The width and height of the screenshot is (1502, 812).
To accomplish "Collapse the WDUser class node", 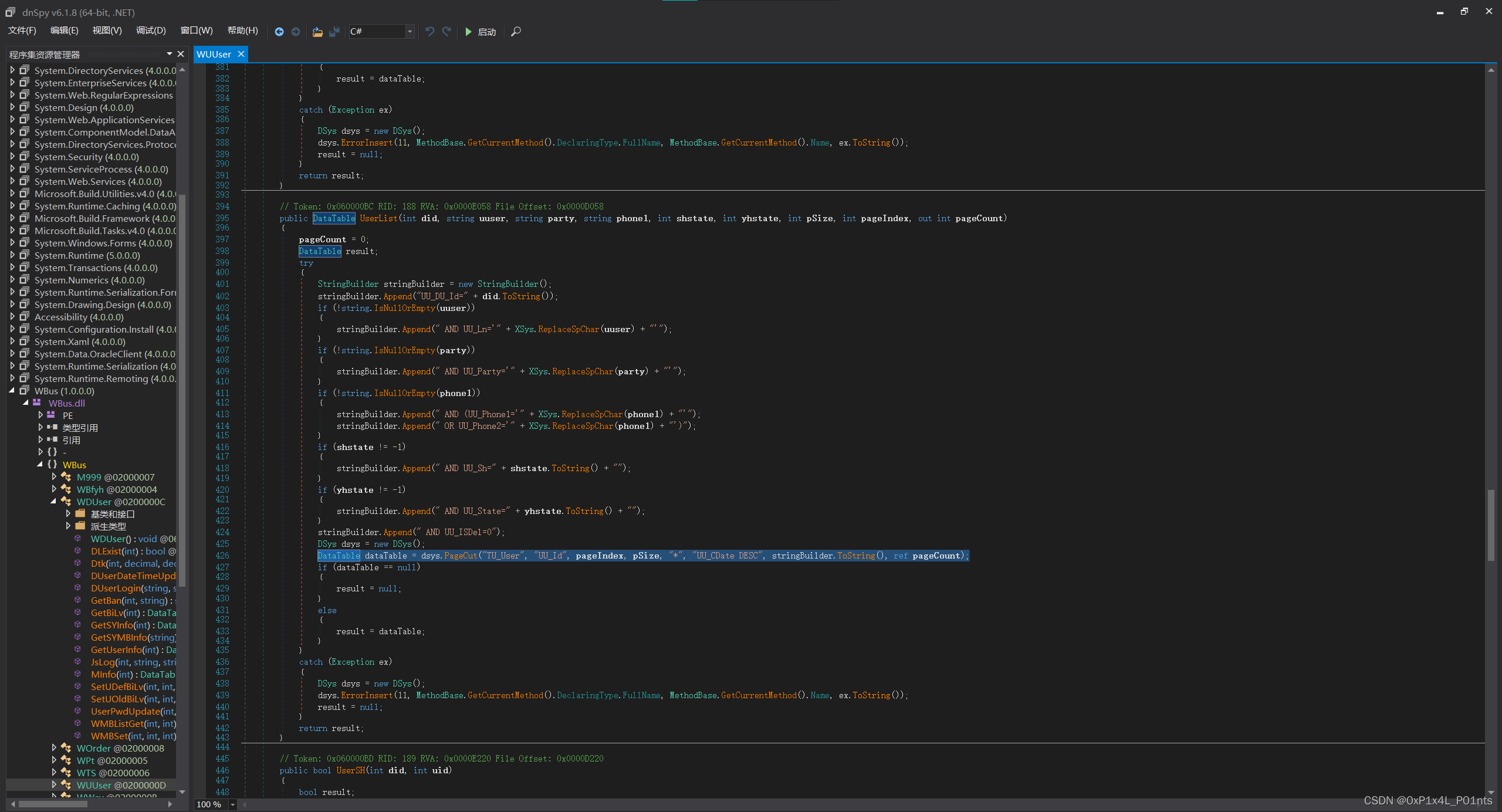I will (54, 502).
